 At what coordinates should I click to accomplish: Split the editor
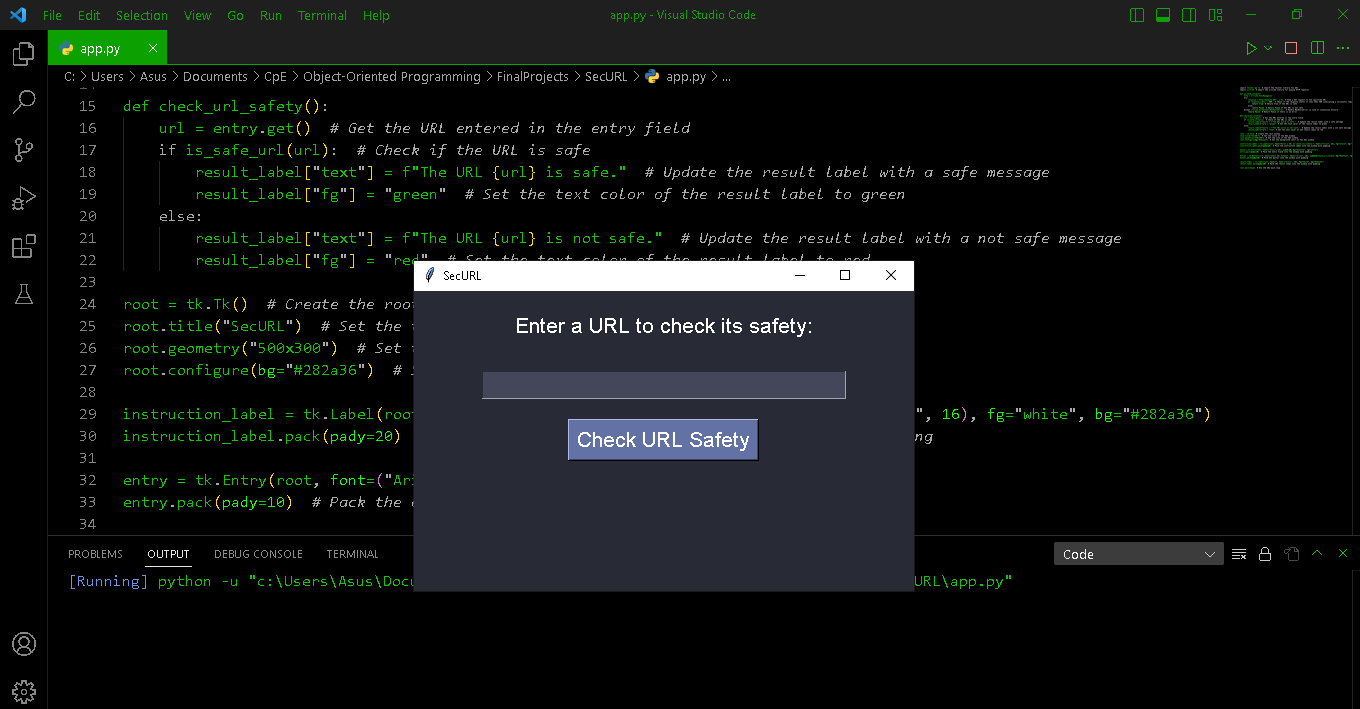[1317, 47]
